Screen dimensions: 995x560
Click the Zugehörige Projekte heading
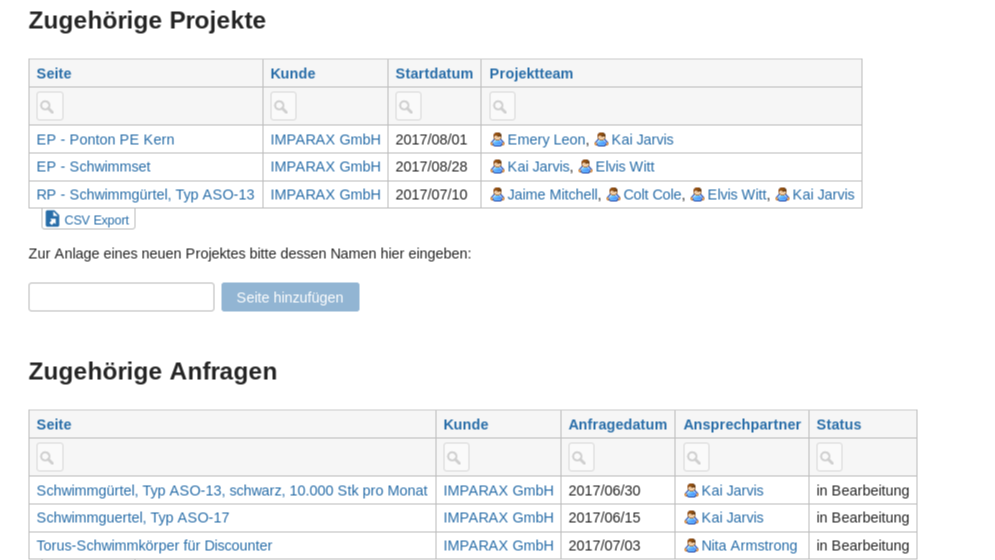pos(147,21)
